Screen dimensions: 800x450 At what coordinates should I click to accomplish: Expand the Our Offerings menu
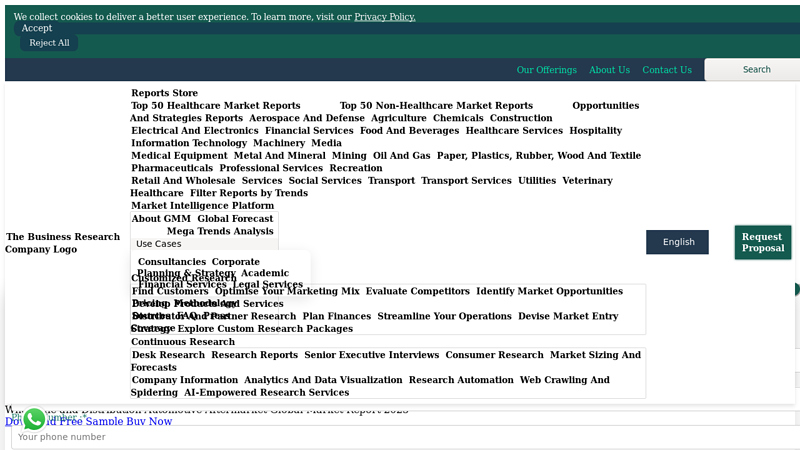tap(546, 70)
